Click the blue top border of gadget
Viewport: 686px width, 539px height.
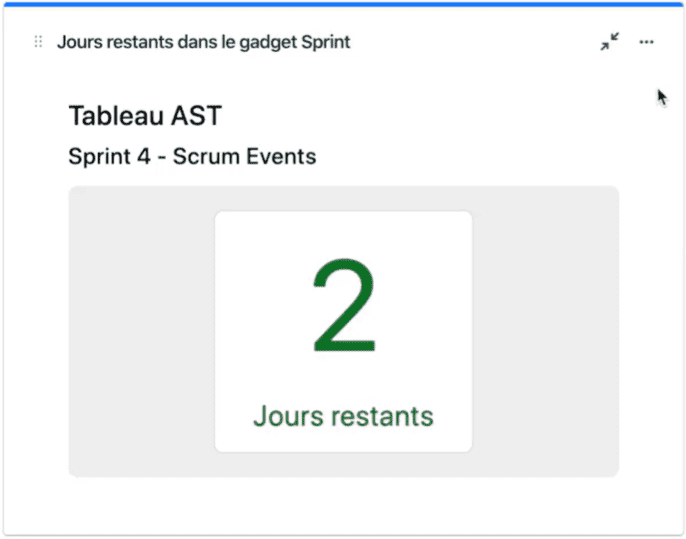(343, 4)
